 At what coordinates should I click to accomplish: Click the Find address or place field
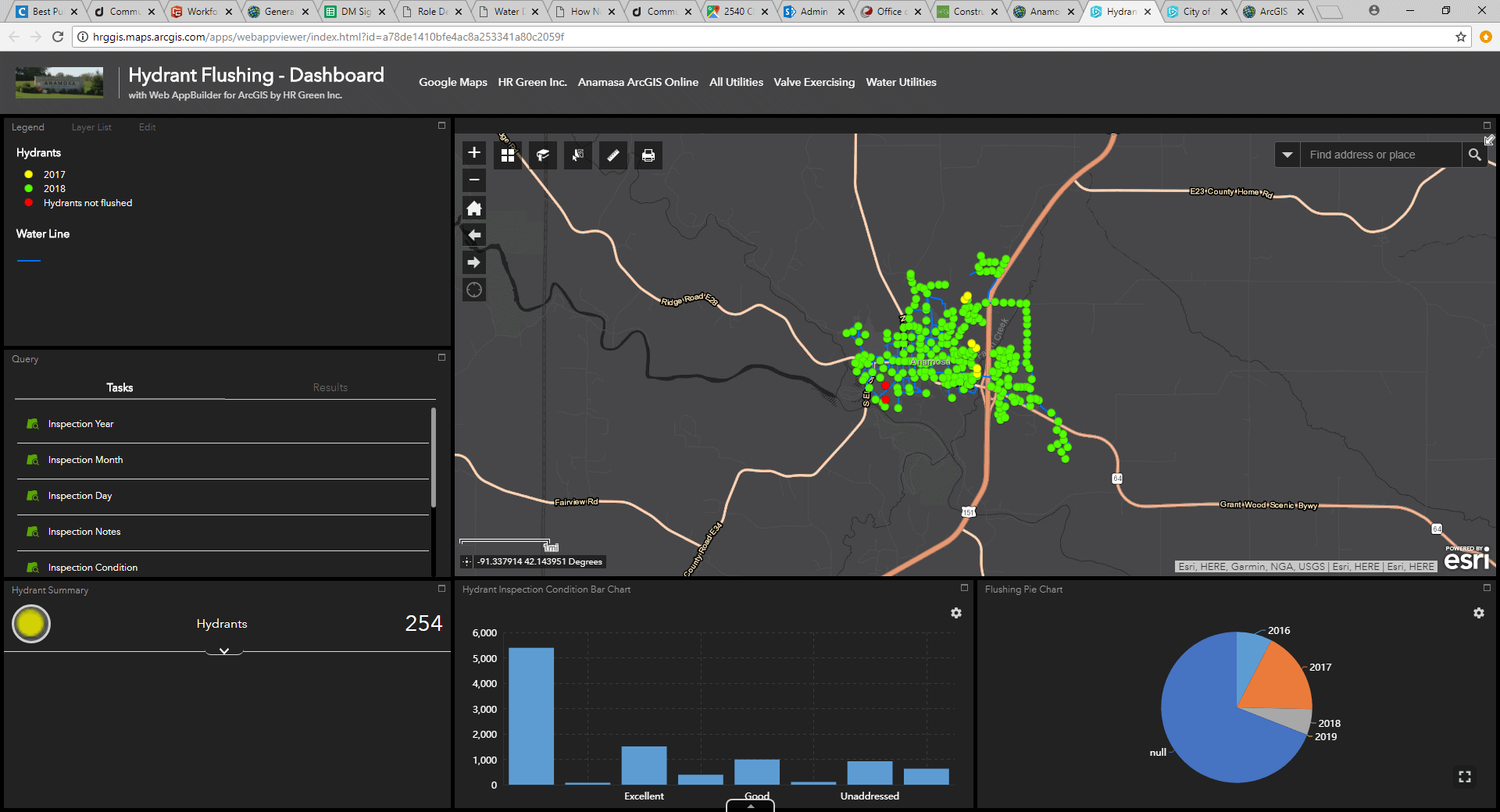[x=1380, y=155]
